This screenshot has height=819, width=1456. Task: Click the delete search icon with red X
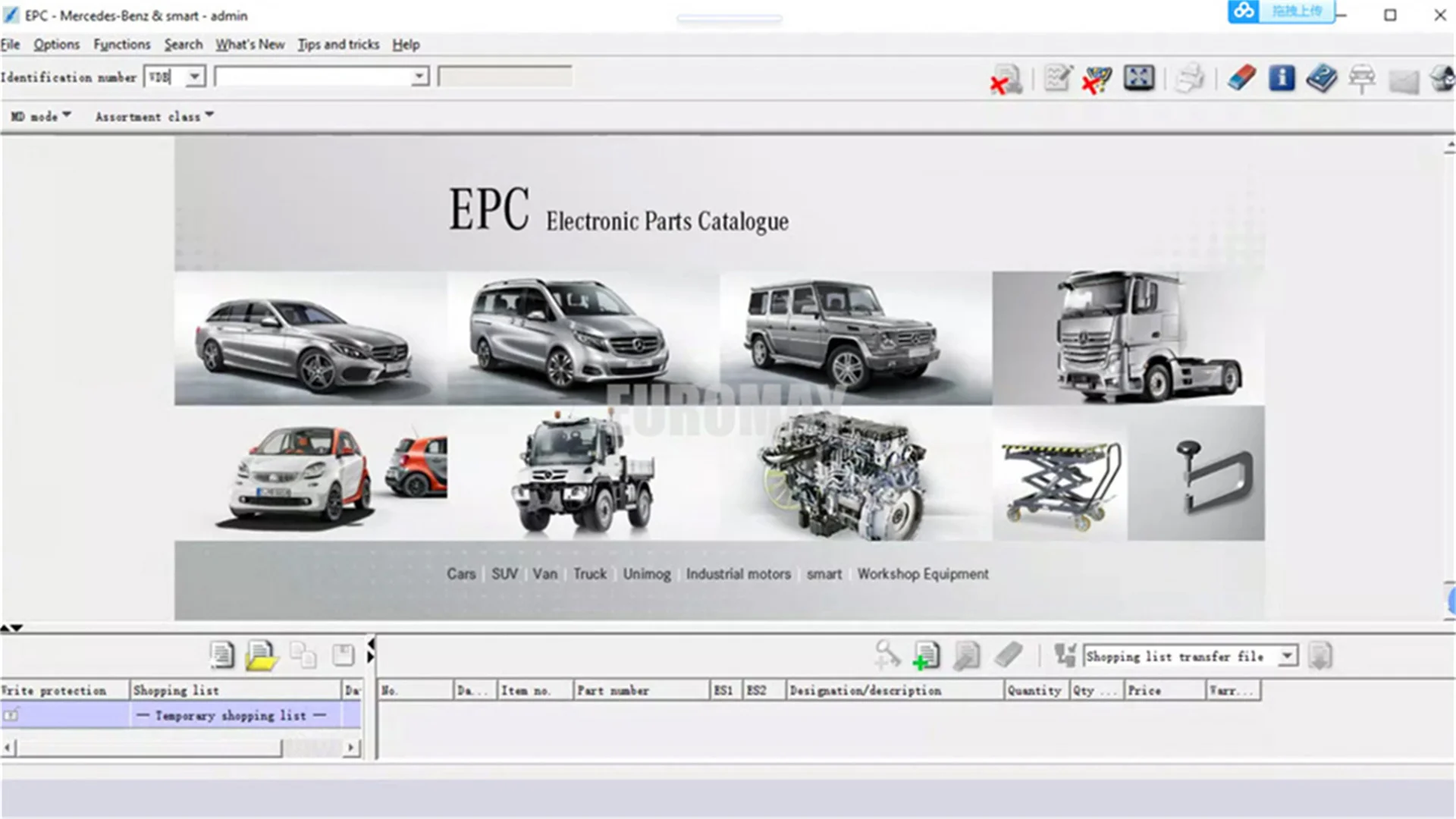pos(1006,79)
